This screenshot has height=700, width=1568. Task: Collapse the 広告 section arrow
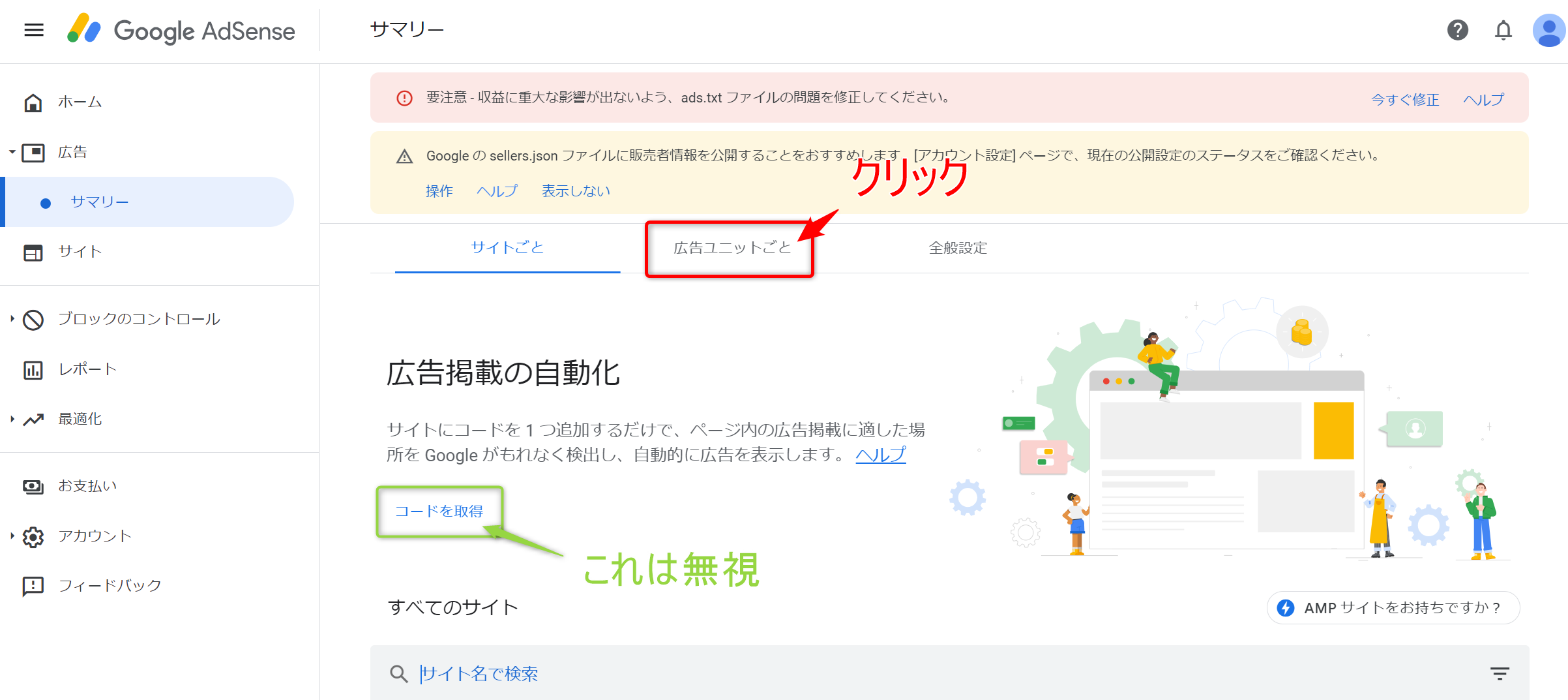pyautogui.click(x=12, y=152)
